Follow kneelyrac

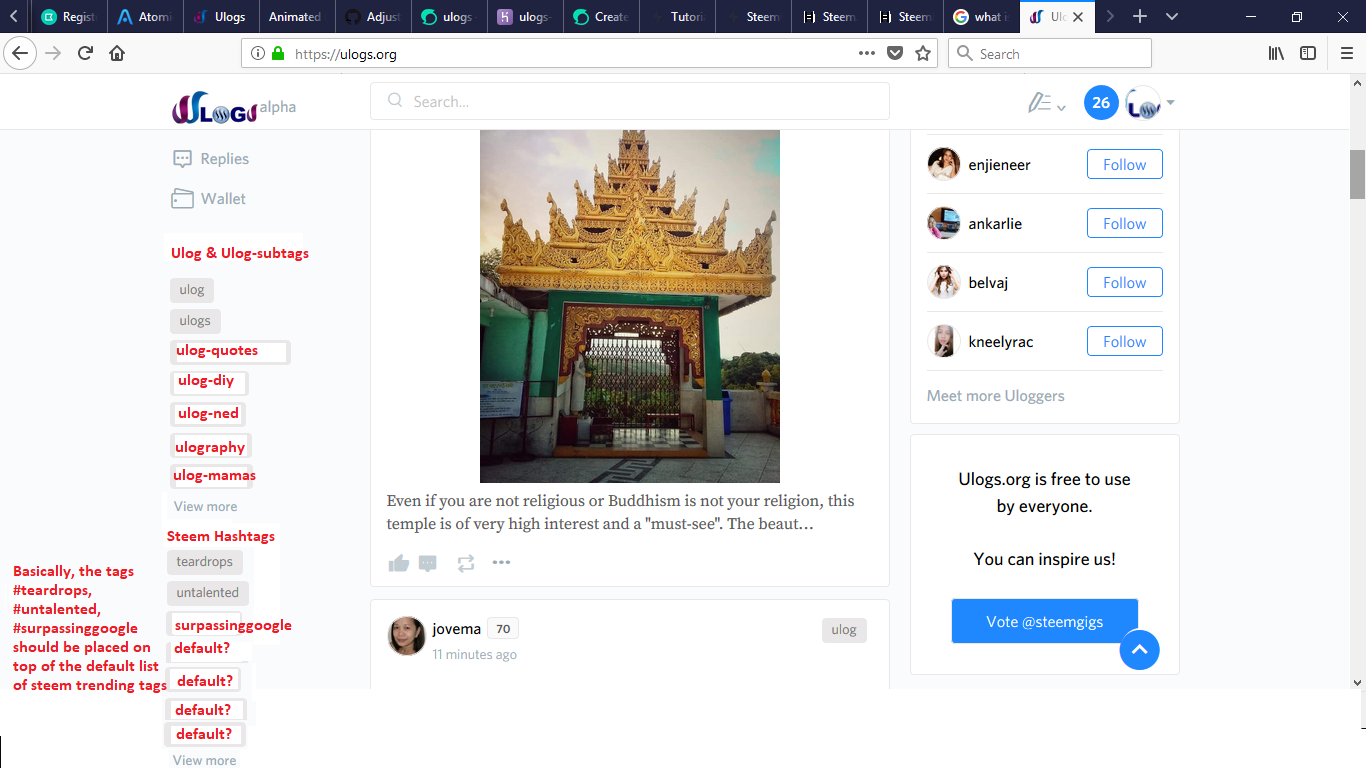tap(1125, 341)
